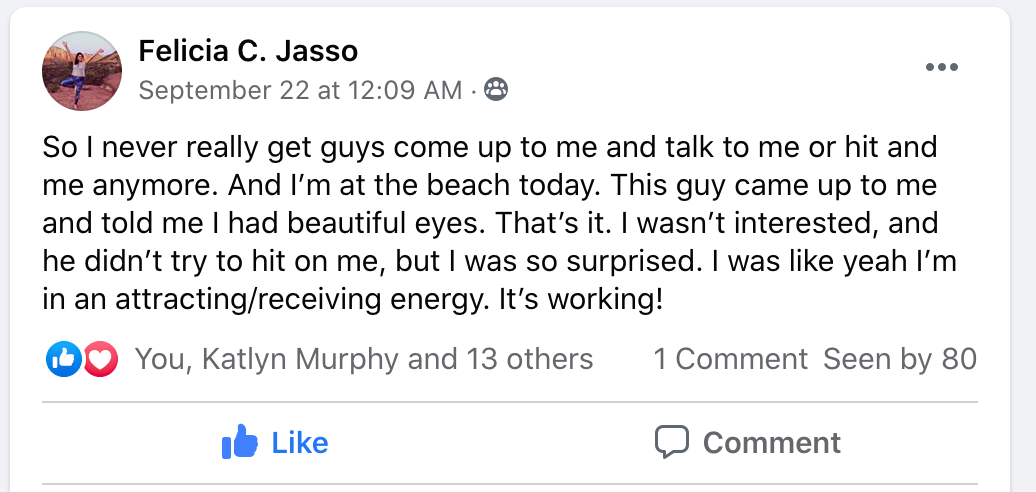The image size is (1036, 492).
Task: Open the September 22 post timestamp
Action: [300, 91]
